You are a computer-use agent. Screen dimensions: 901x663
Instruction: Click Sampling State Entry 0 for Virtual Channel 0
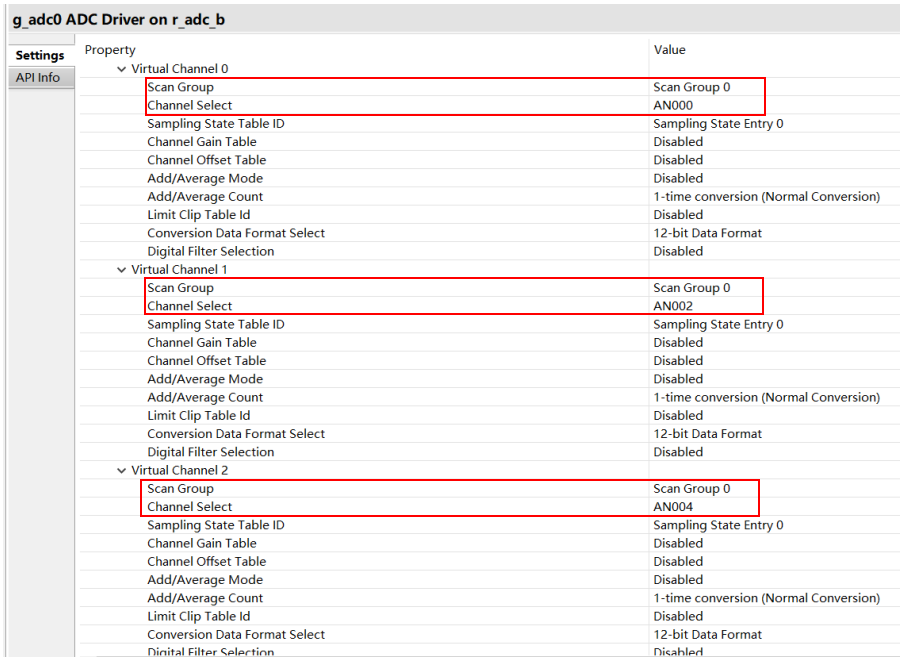718,124
